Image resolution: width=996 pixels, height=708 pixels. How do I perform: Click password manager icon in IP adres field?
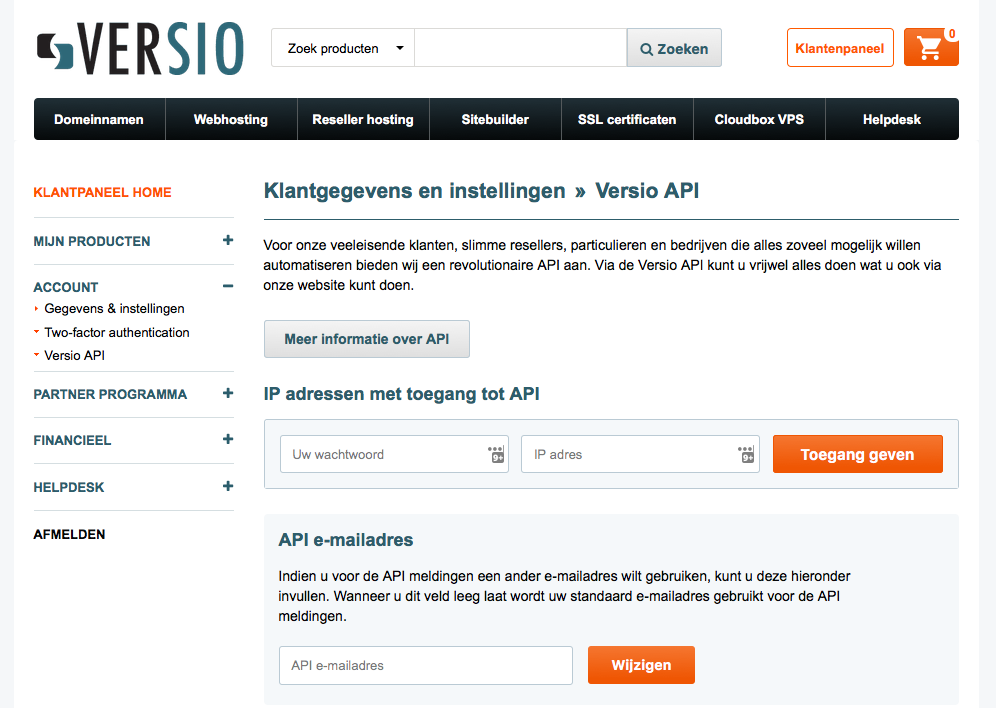(x=746, y=454)
